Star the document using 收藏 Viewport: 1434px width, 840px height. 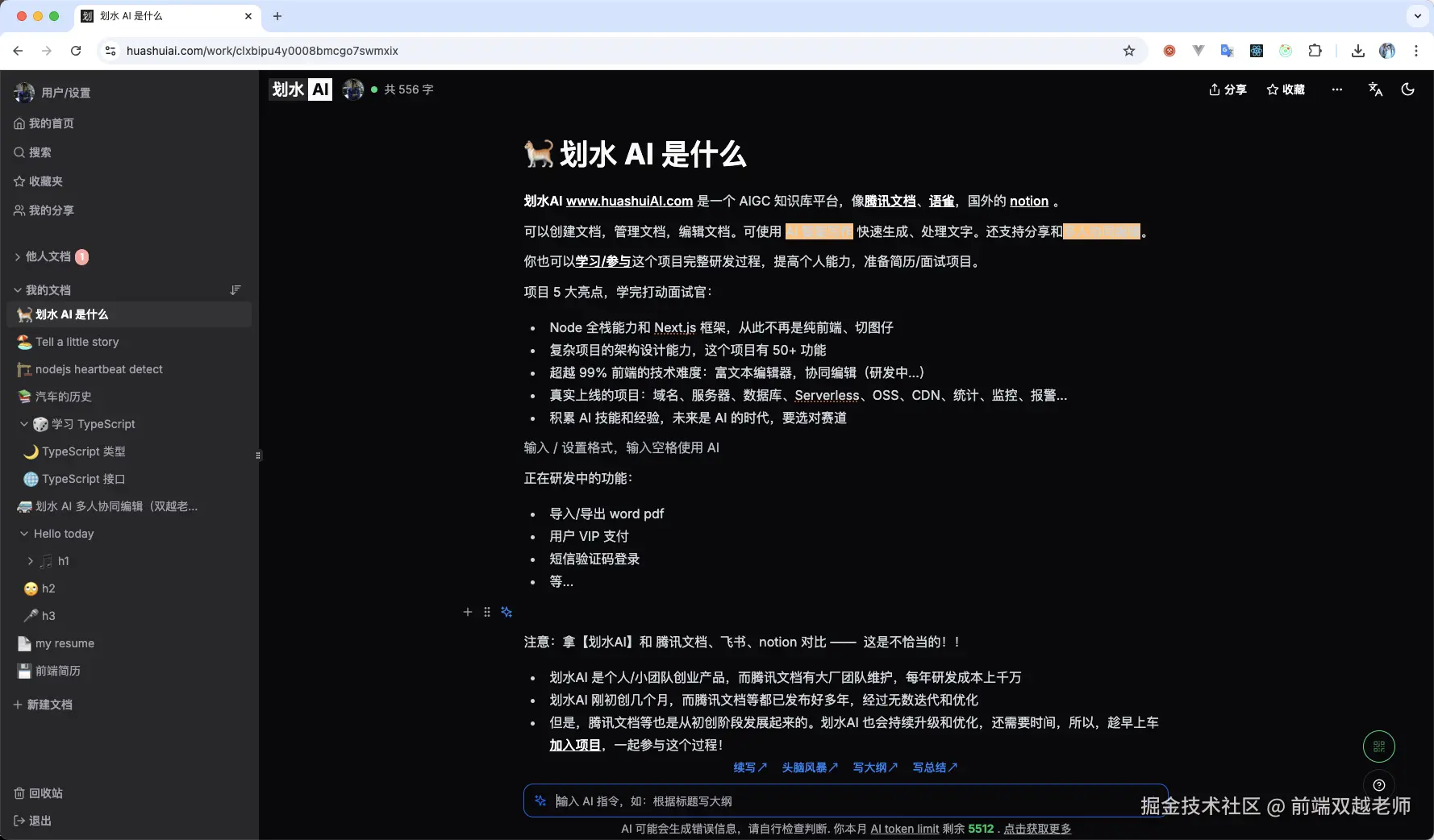click(1285, 89)
